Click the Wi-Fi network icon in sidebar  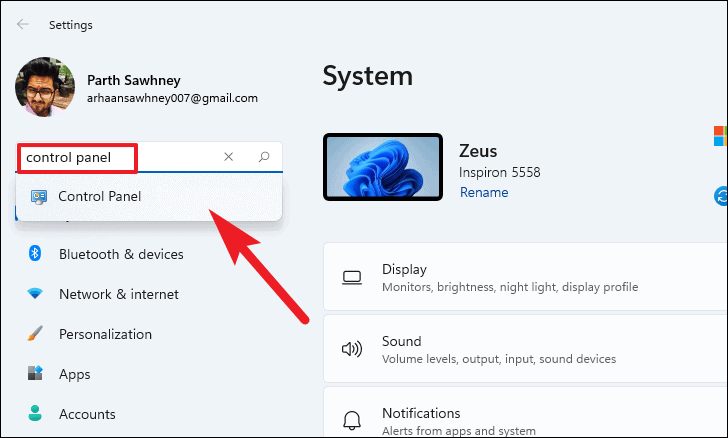pos(35,294)
